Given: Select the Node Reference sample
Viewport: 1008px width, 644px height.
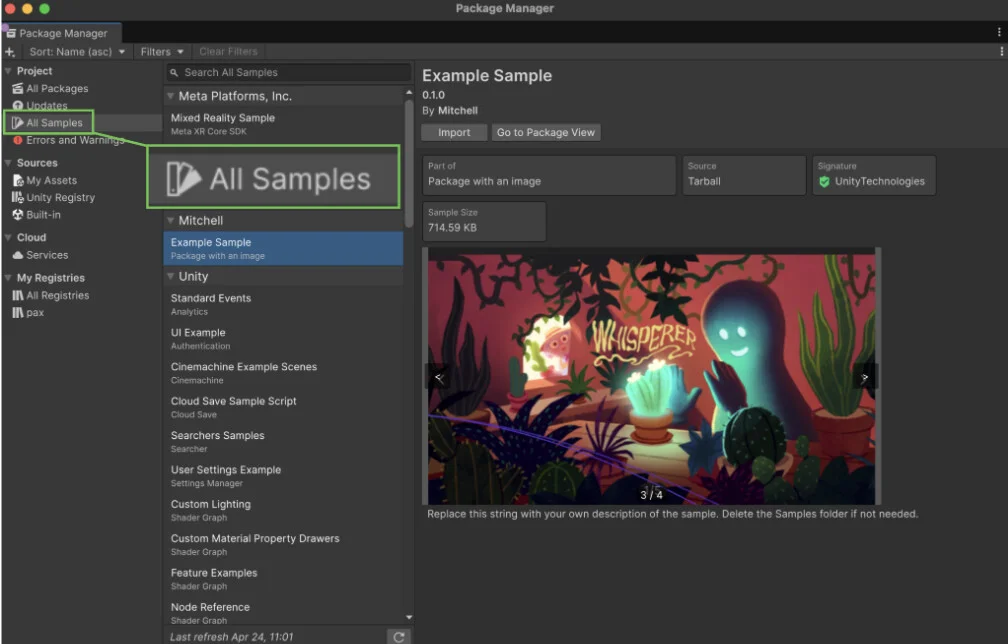Looking at the screenshot, I should (x=284, y=613).
